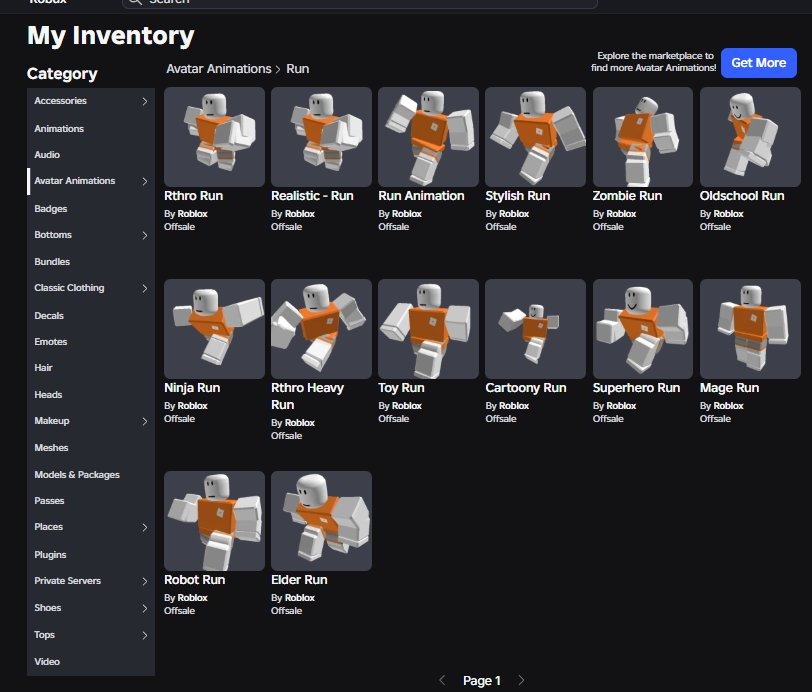The height and width of the screenshot is (692, 812).
Task: Open the Ninja Run animation thumbnail
Action: click(x=214, y=329)
